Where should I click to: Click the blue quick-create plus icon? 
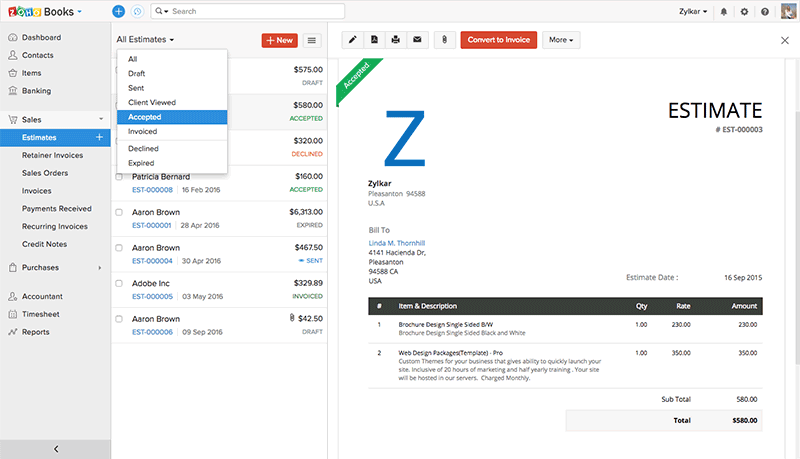118,11
